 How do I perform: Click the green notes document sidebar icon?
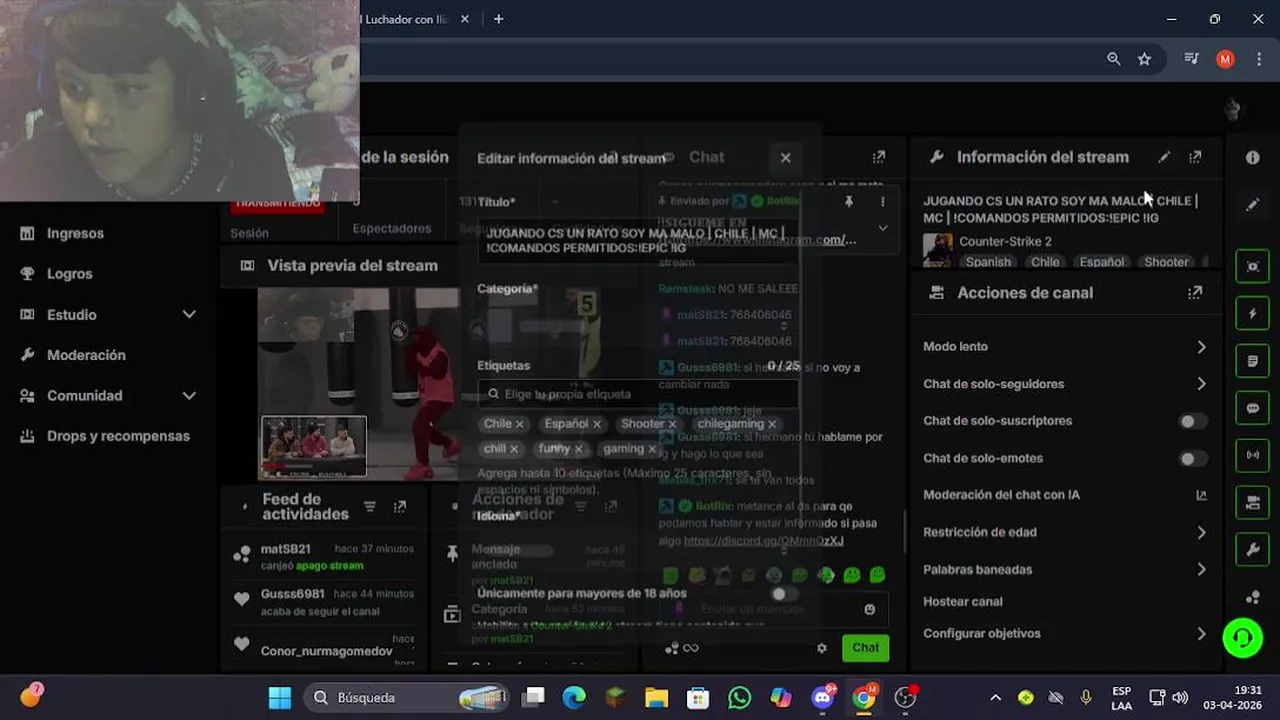point(1253,360)
